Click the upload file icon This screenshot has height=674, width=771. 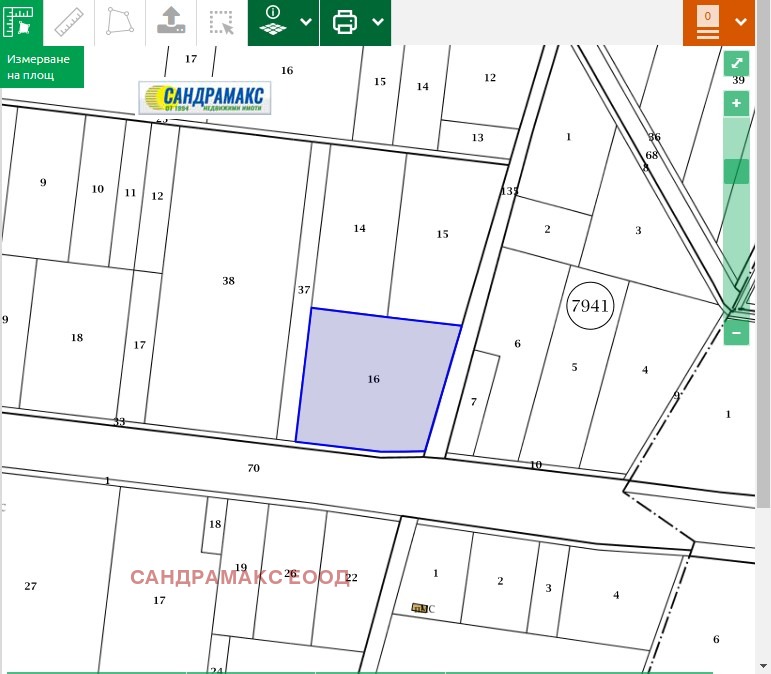(171, 22)
